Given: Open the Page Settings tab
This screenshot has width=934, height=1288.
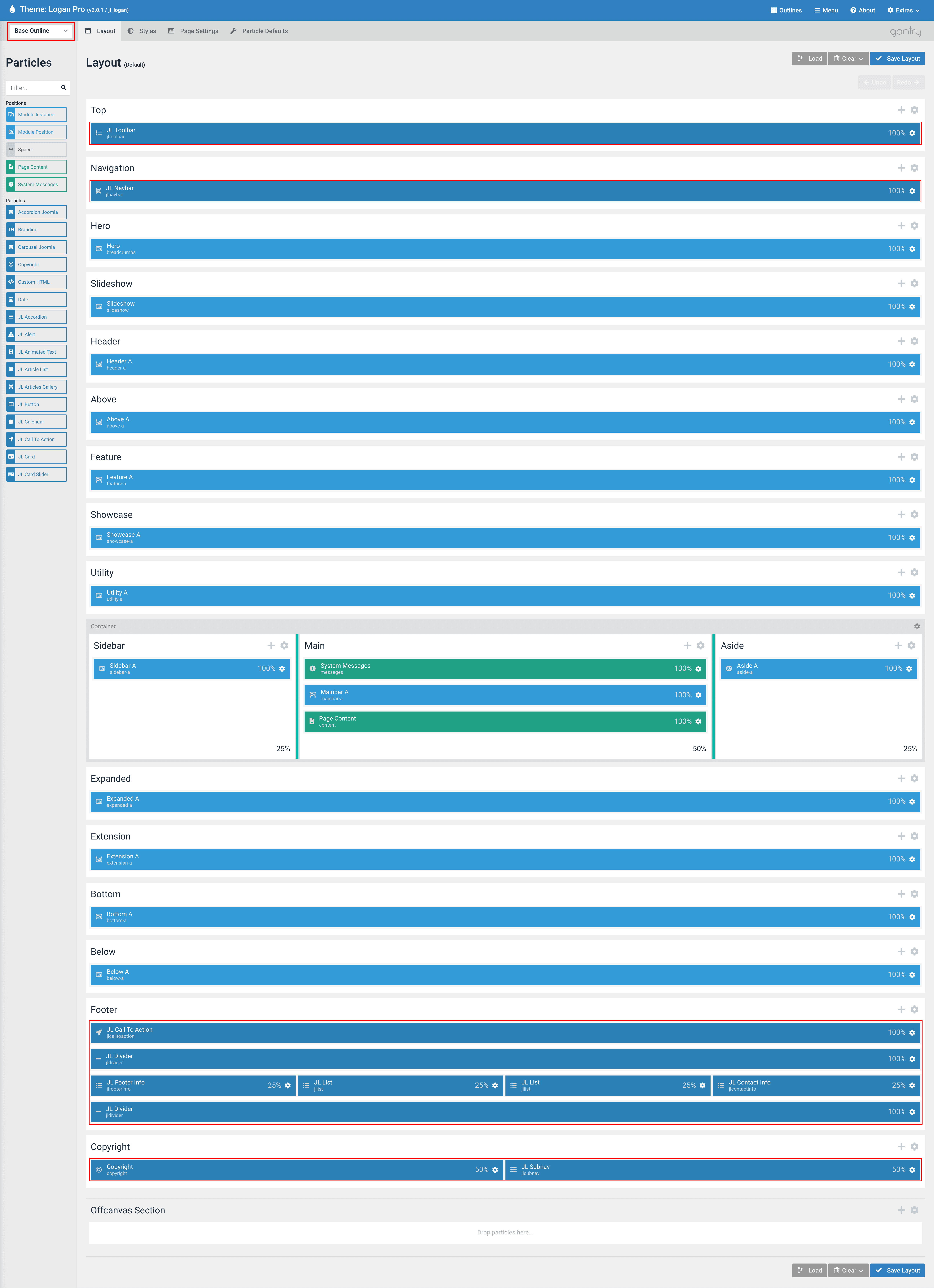Looking at the screenshot, I should click(x=193, y=31).
